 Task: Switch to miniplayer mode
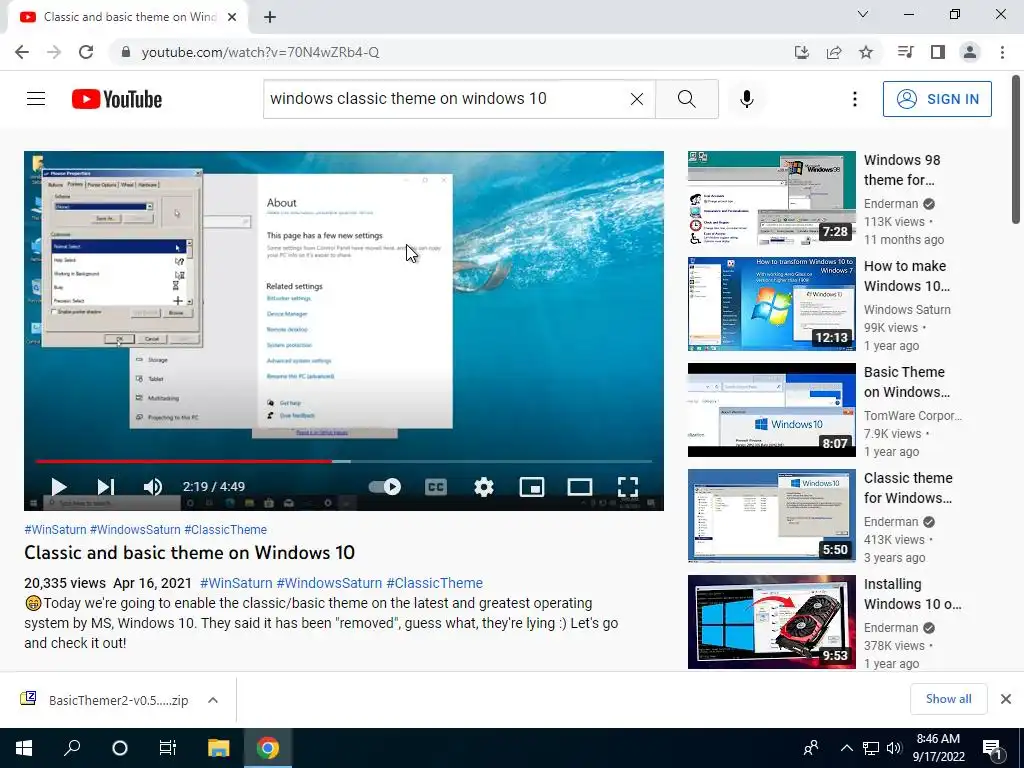(x=532, y=487)
